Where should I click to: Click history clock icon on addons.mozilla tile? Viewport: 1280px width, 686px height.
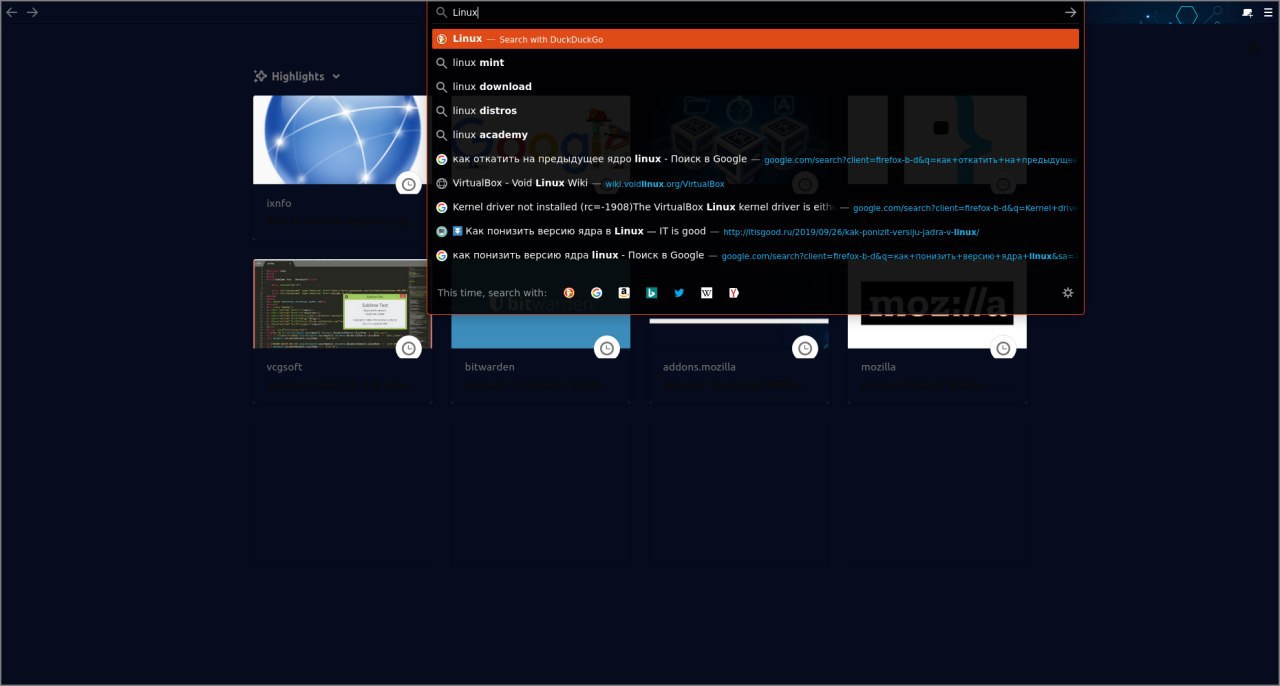pos(804,348)
